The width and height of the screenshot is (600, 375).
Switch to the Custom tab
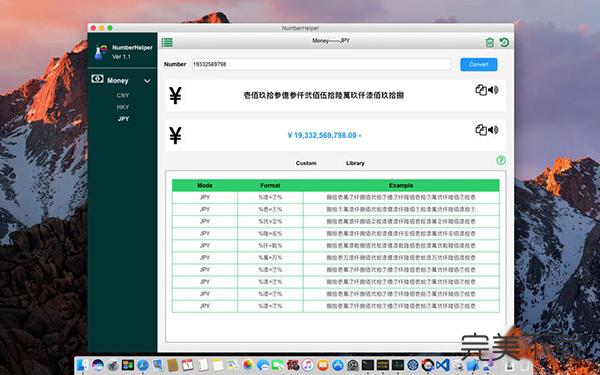coord(306,163)
